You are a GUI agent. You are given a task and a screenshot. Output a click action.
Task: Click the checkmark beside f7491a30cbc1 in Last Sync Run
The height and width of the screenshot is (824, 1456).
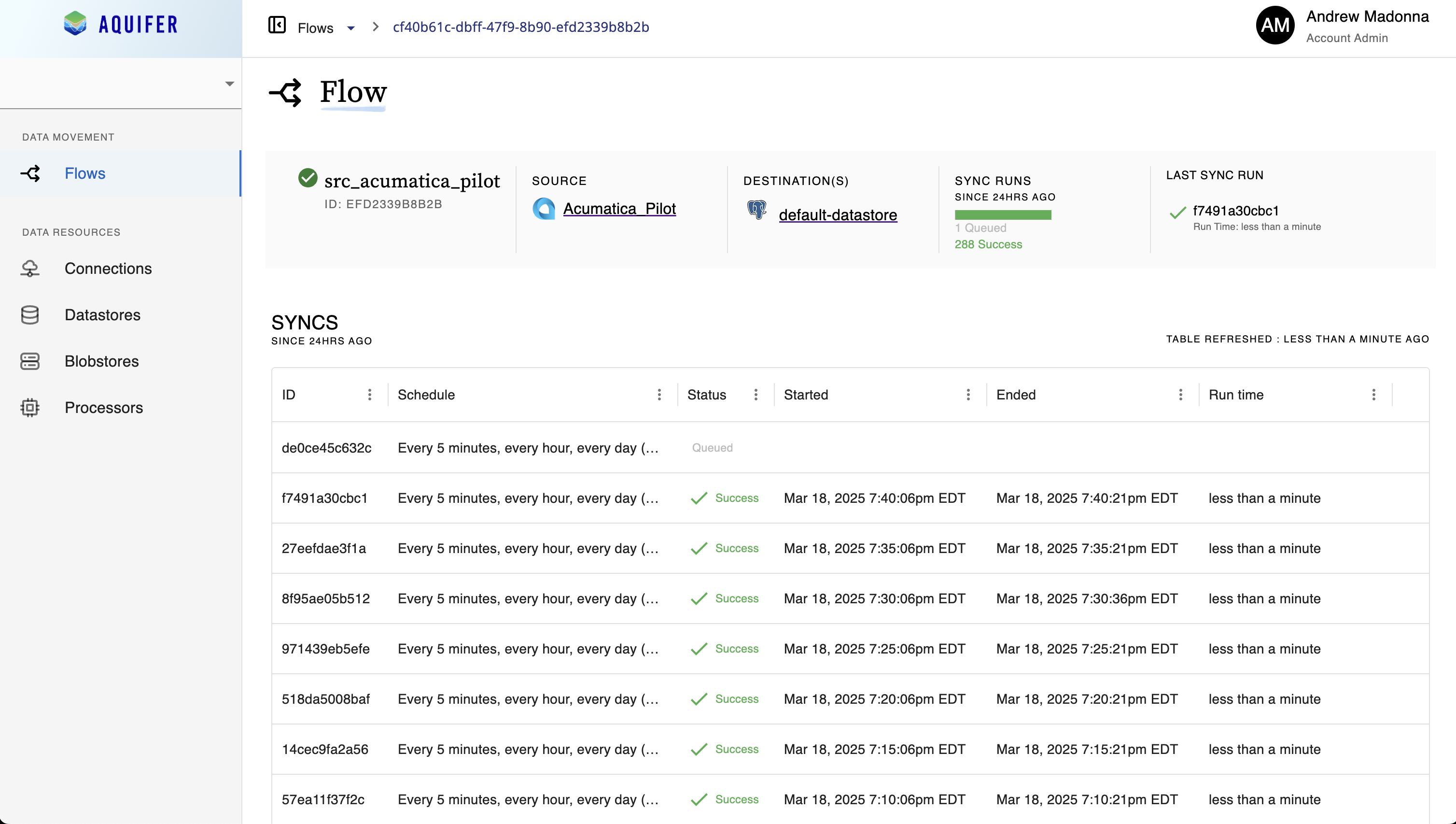coord(1178,213)
